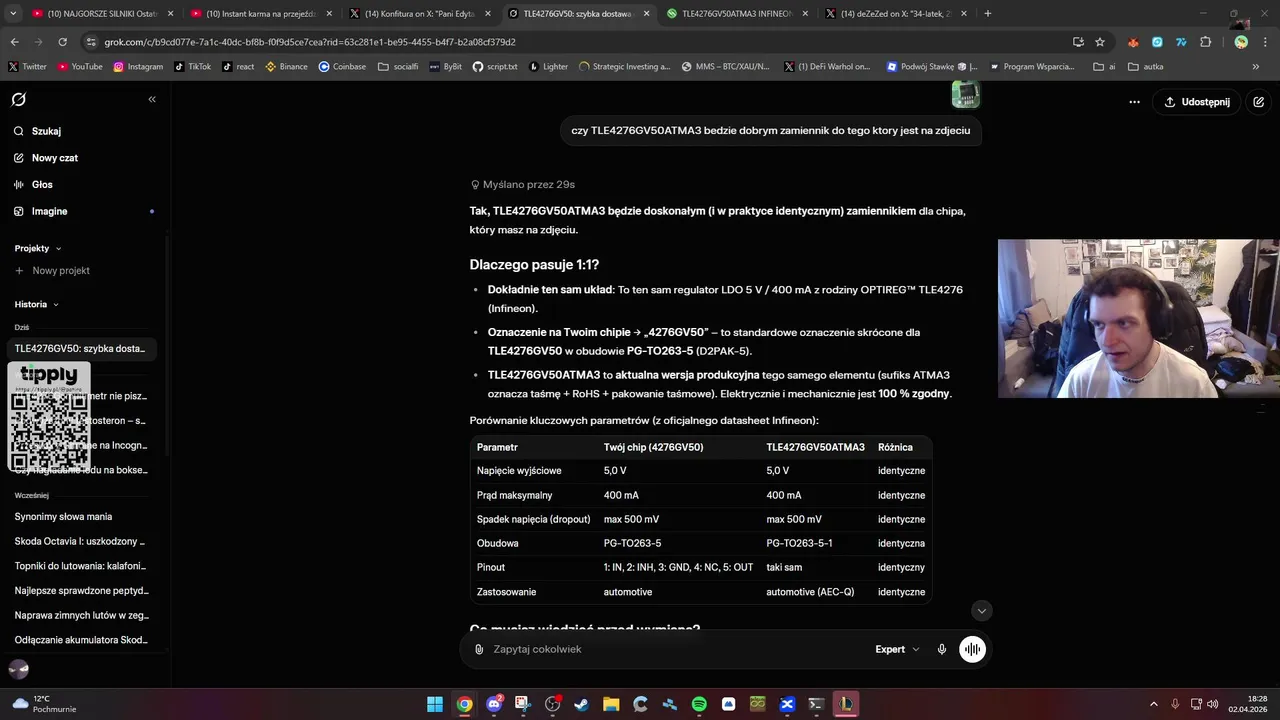The width and height of the screenshot is (1280, 720).
Task: Show hidden tray icons chevron
Action: pyautogui.click(x=1154, y=704)
